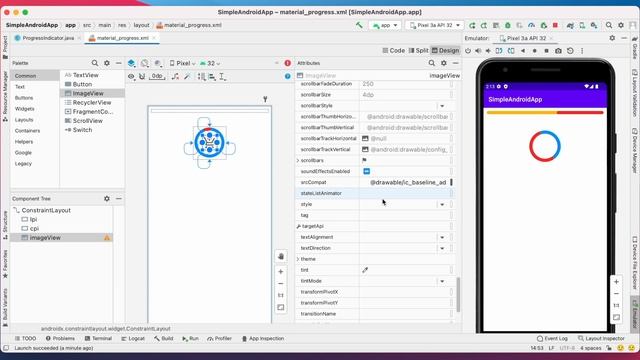Screen dimensions: 640x360
Task: Click circular progress indicator in emulator
Action: pos(545,146)
